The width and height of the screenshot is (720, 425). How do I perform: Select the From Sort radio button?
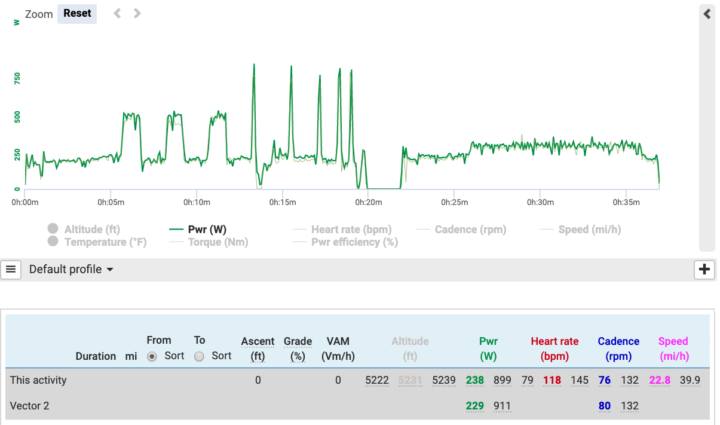(x=153, y=355)
